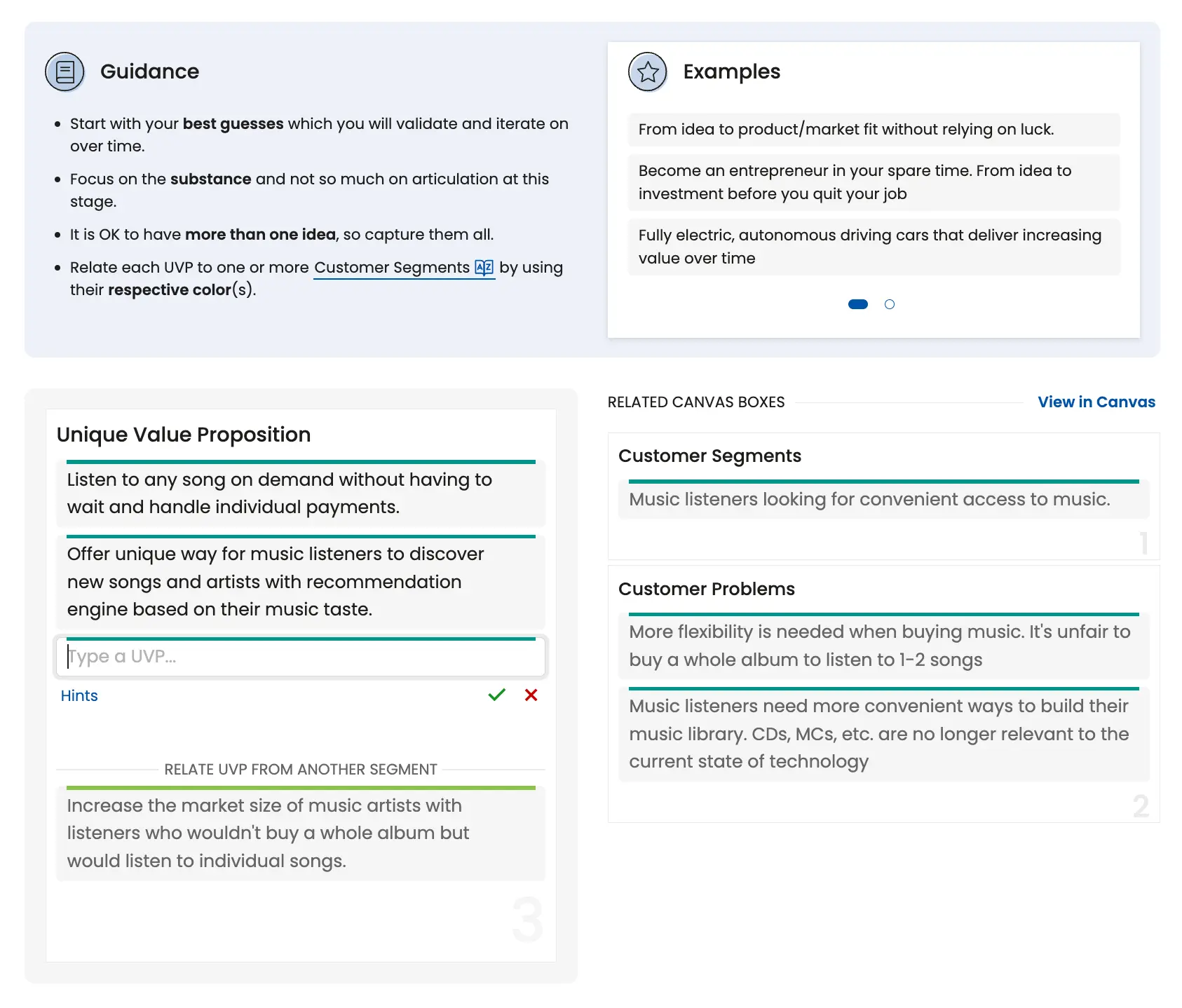Open the Hints link
The image size is (1182, 1008).
tap(79, 695)
